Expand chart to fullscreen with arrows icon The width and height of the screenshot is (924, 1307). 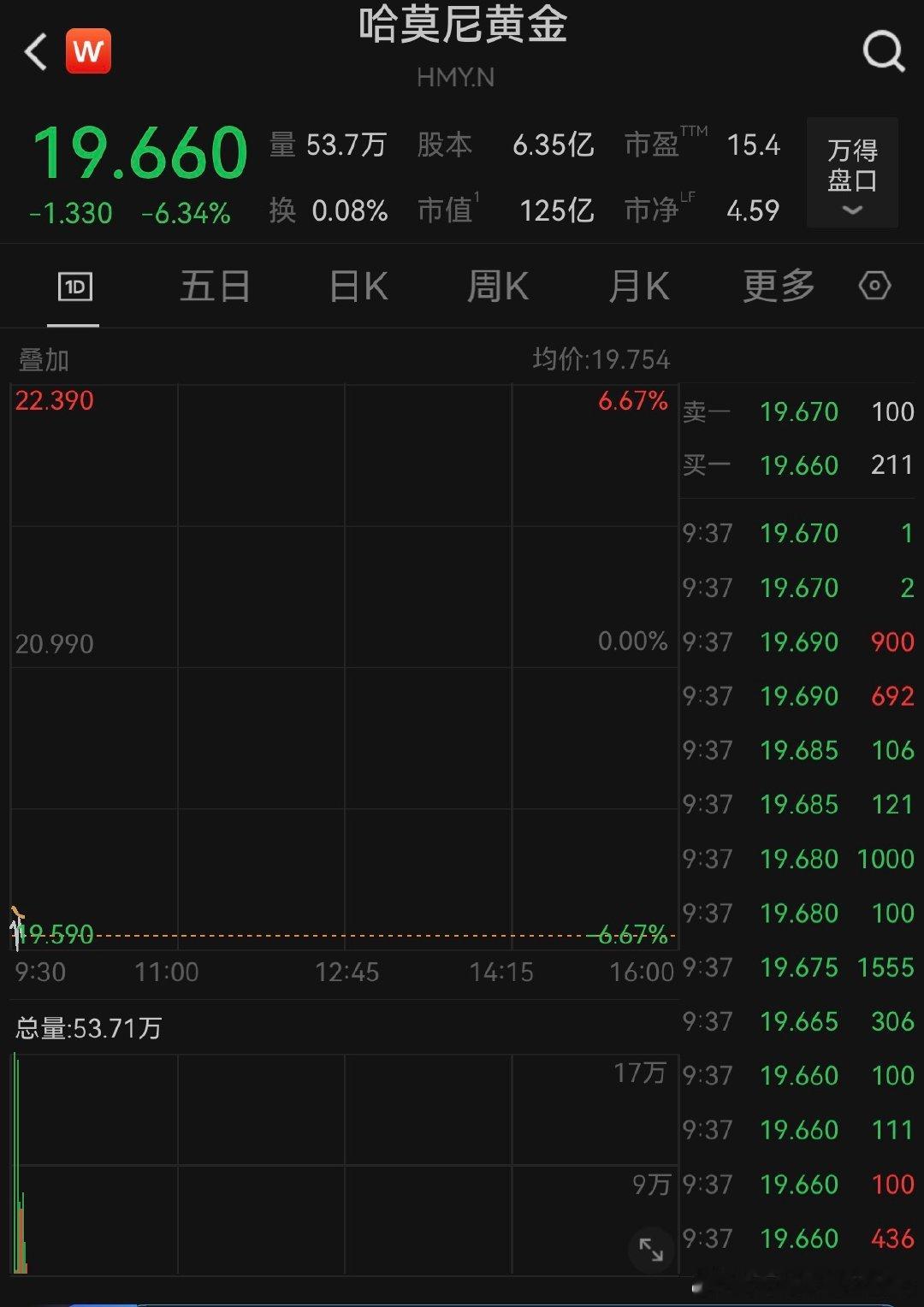click(651, 1250)
